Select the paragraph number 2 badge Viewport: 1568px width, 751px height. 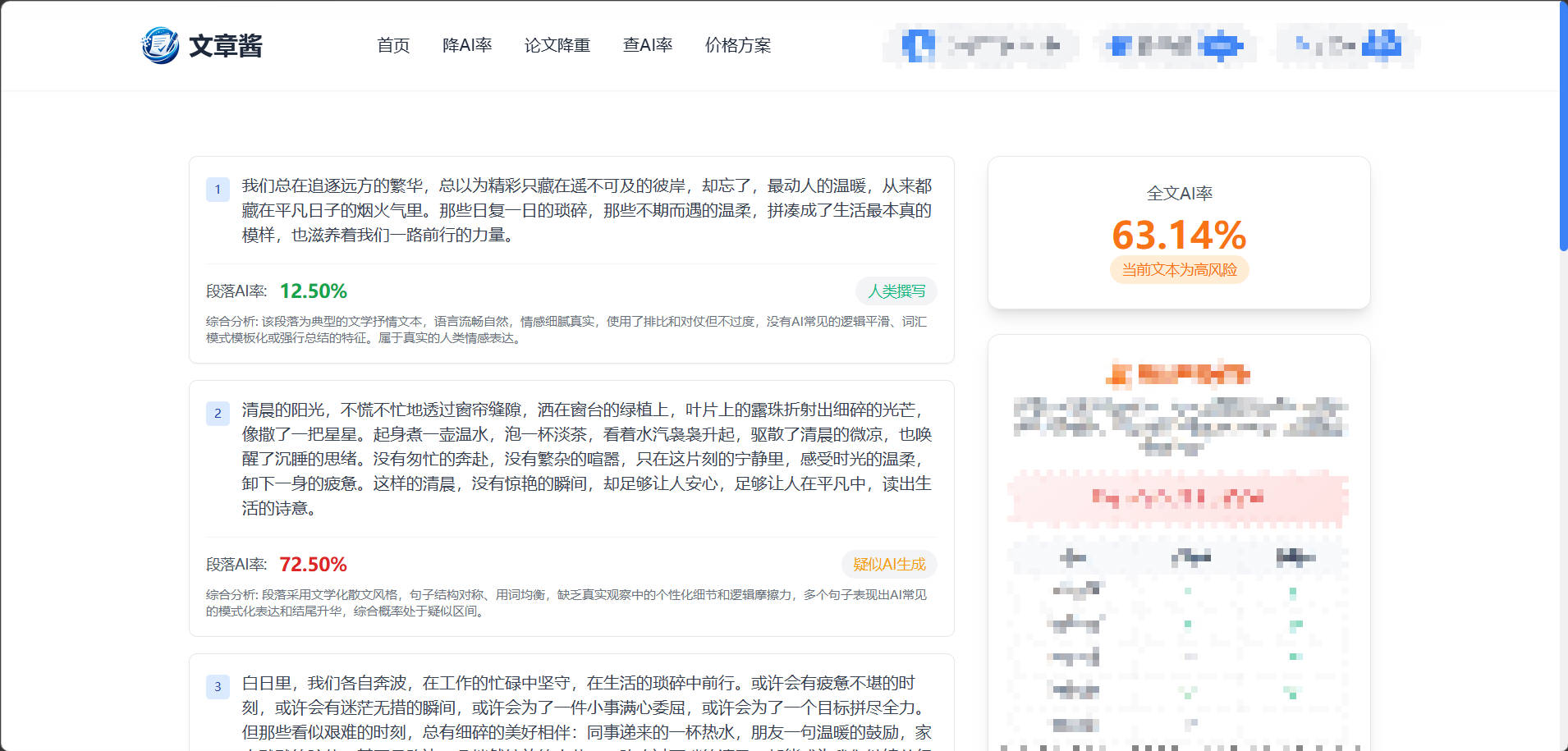pos(218,414)
